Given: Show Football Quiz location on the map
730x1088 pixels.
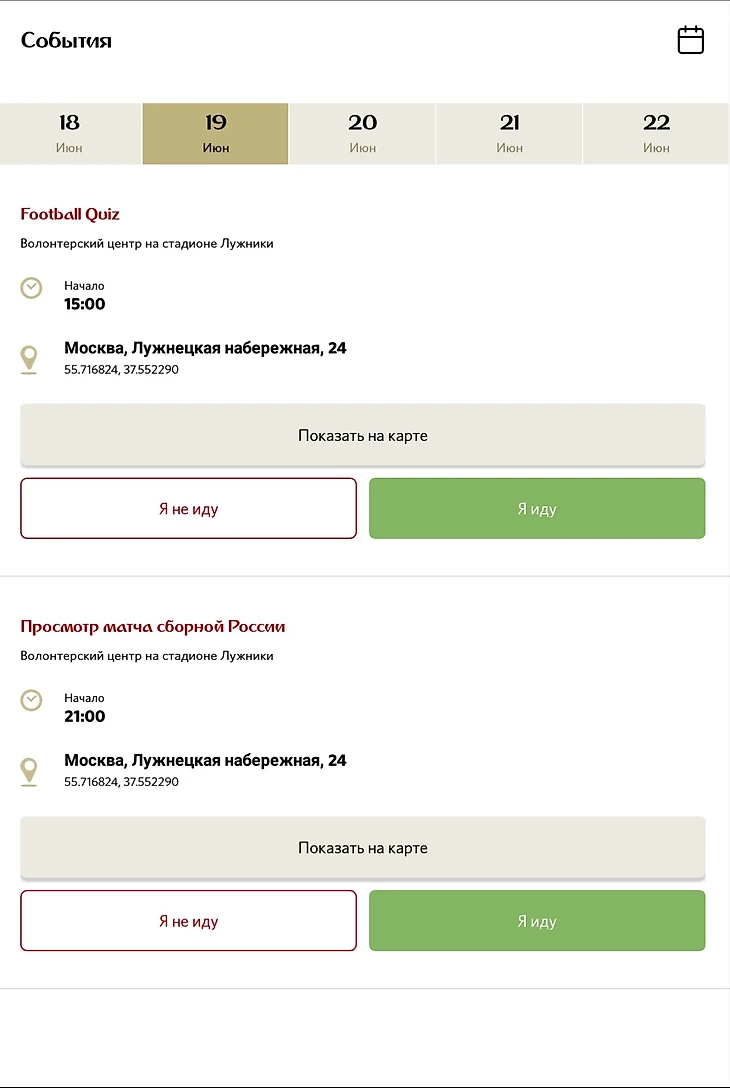Looking at the screenshot, I should point(363,435).
